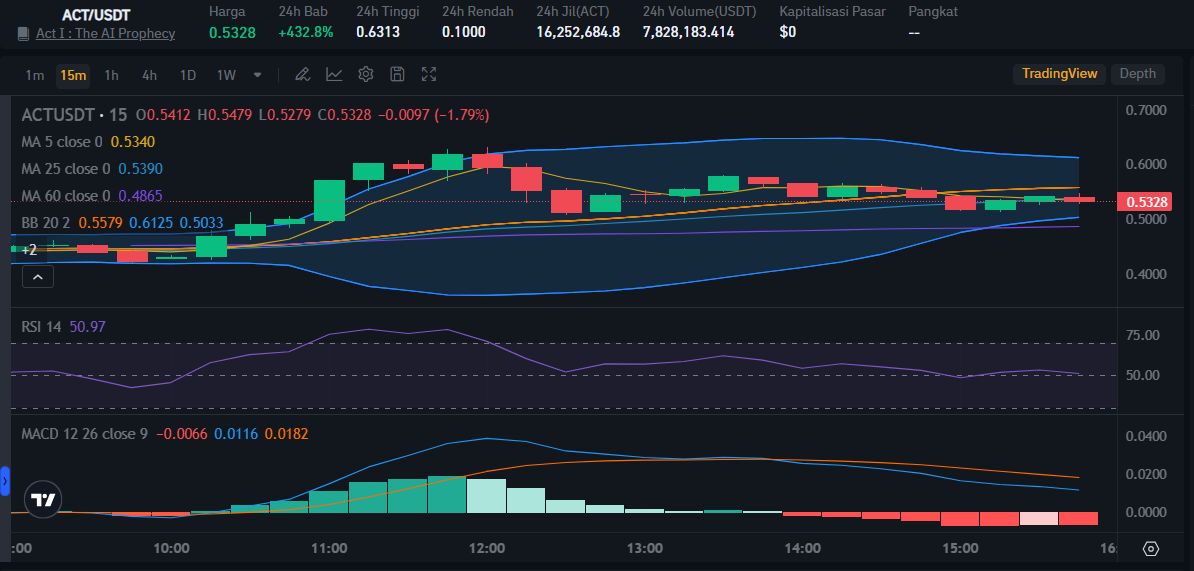Click the 12:00 time axis label

coord(487,548)
